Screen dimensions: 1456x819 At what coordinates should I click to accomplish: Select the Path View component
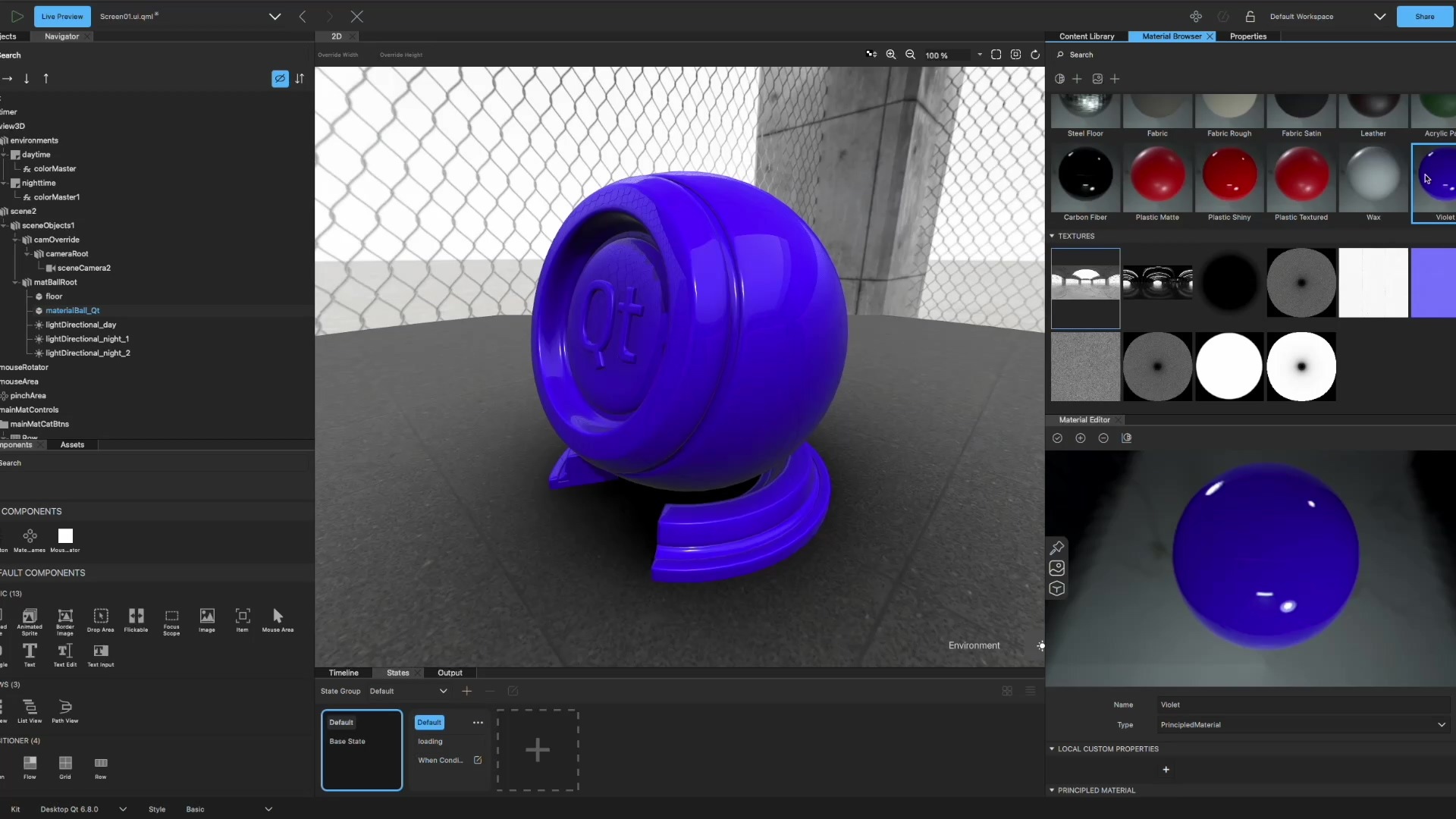point(65,711)
